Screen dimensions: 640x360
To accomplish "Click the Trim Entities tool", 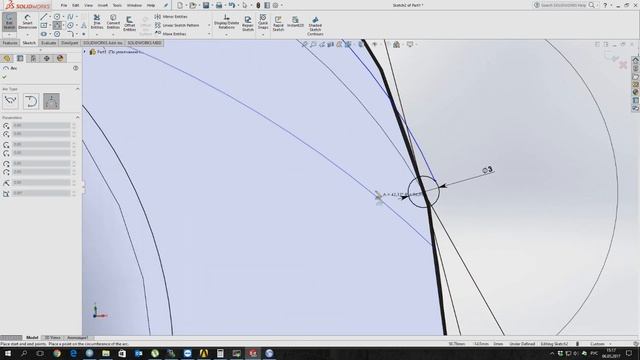I will 97,22.
